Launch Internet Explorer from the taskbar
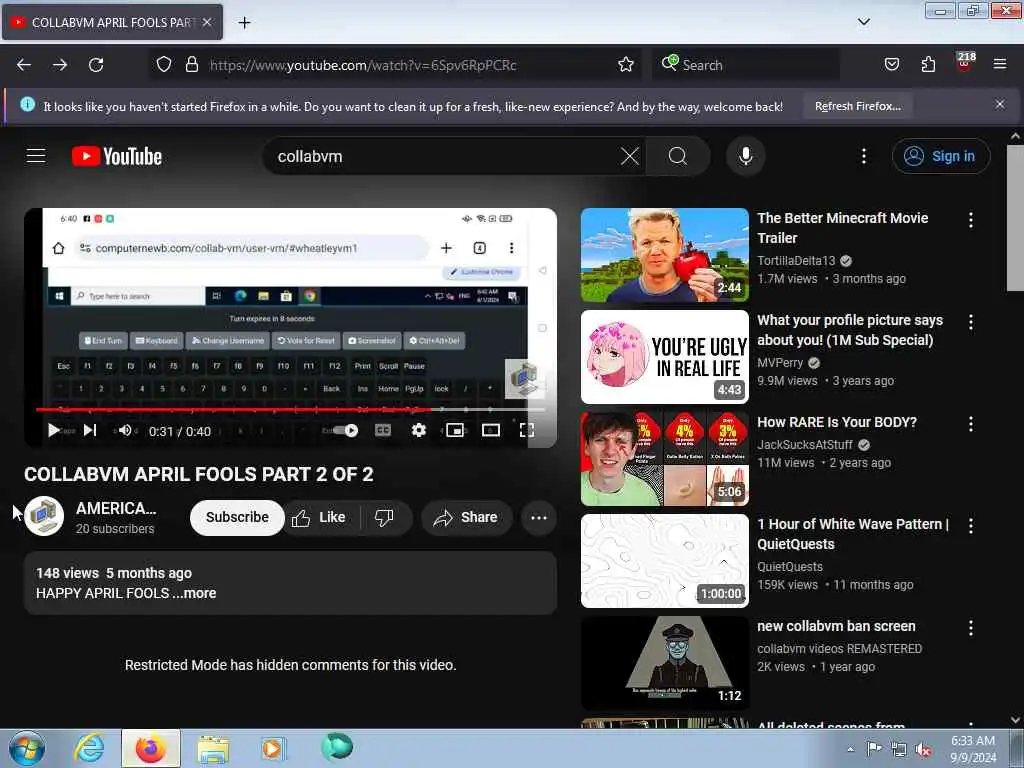The image size is (1024, 768). pos(89,748)
